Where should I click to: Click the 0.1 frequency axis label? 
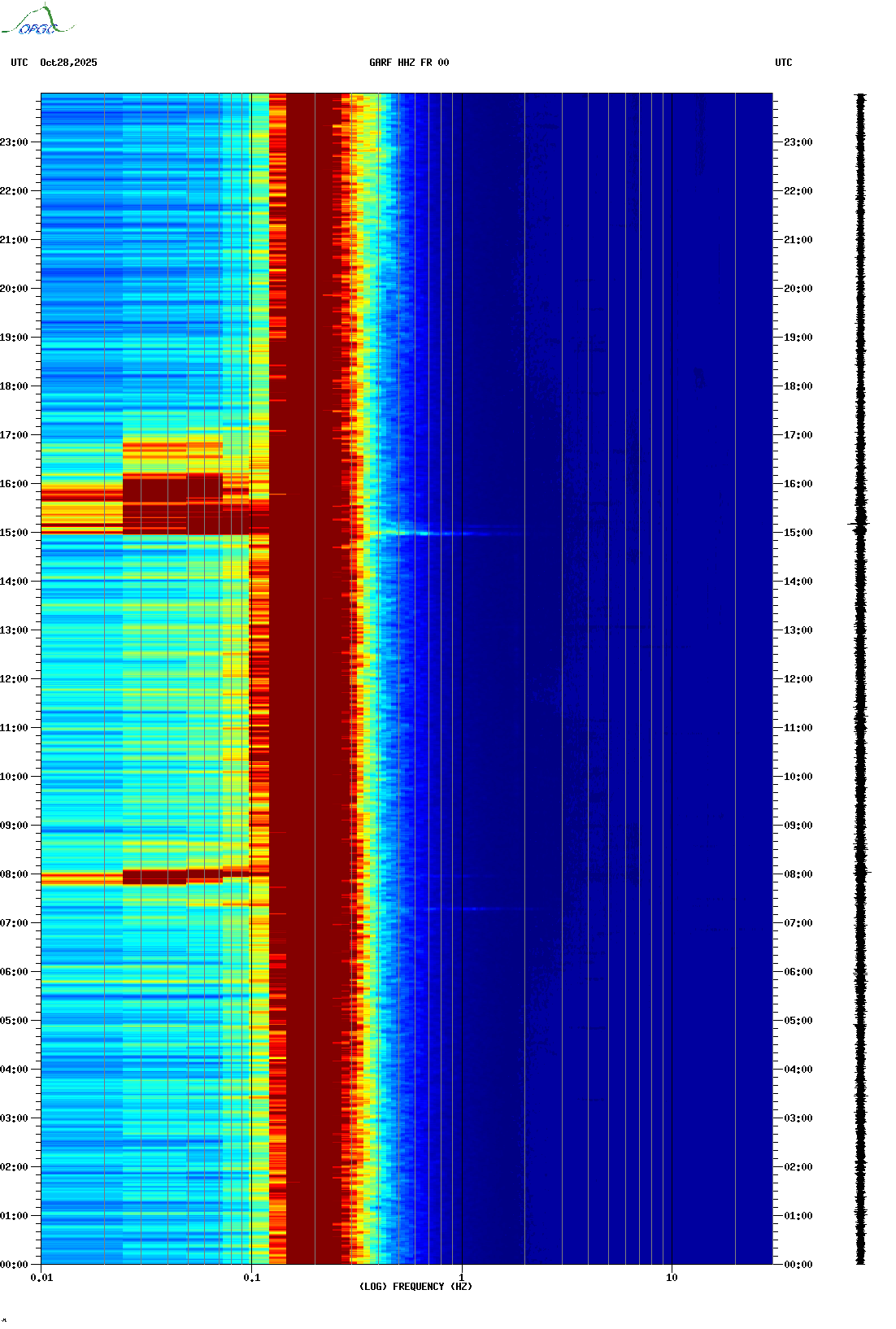coord(252,1278)
